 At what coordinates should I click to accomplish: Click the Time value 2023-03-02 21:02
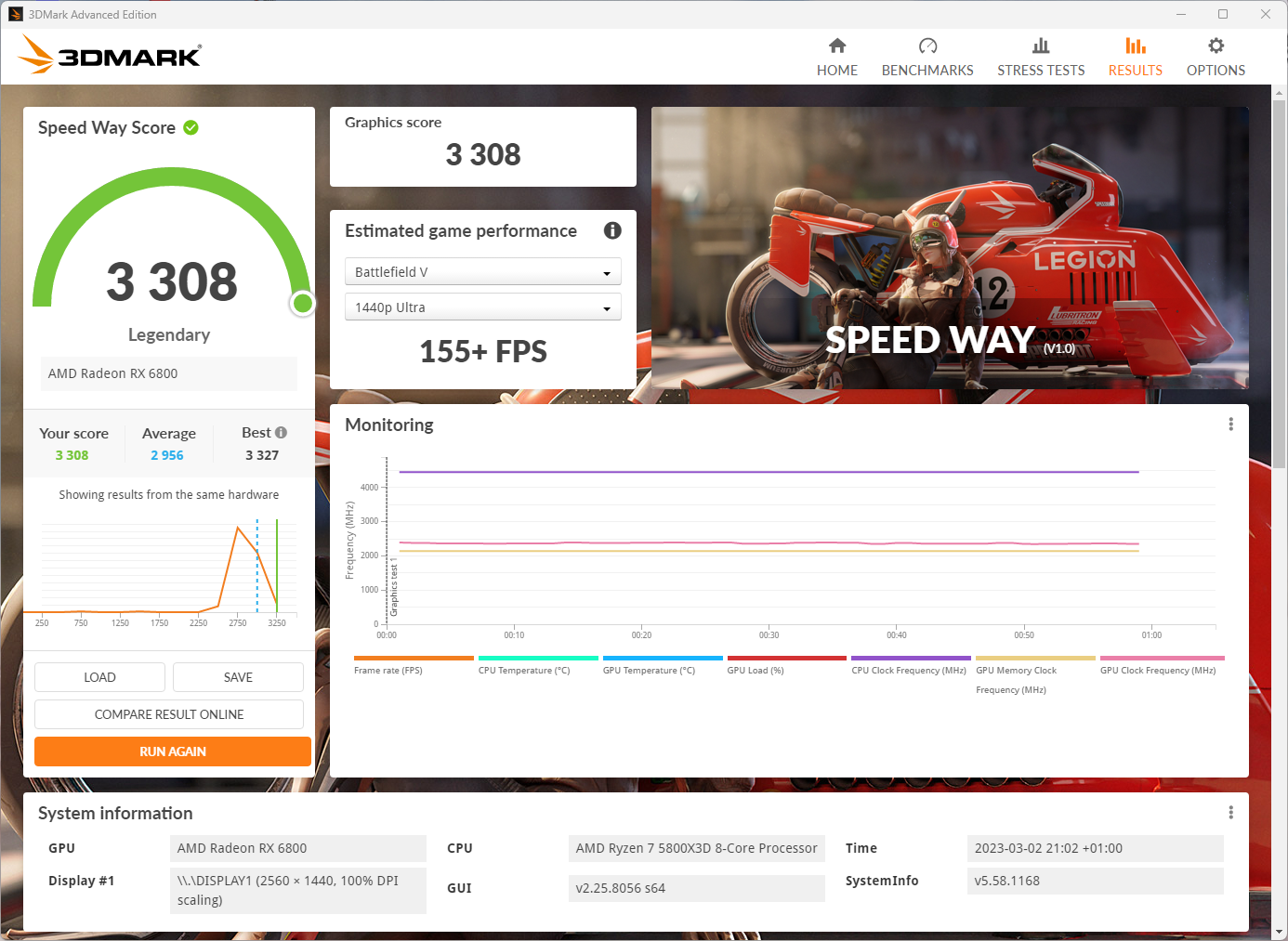1096,848
